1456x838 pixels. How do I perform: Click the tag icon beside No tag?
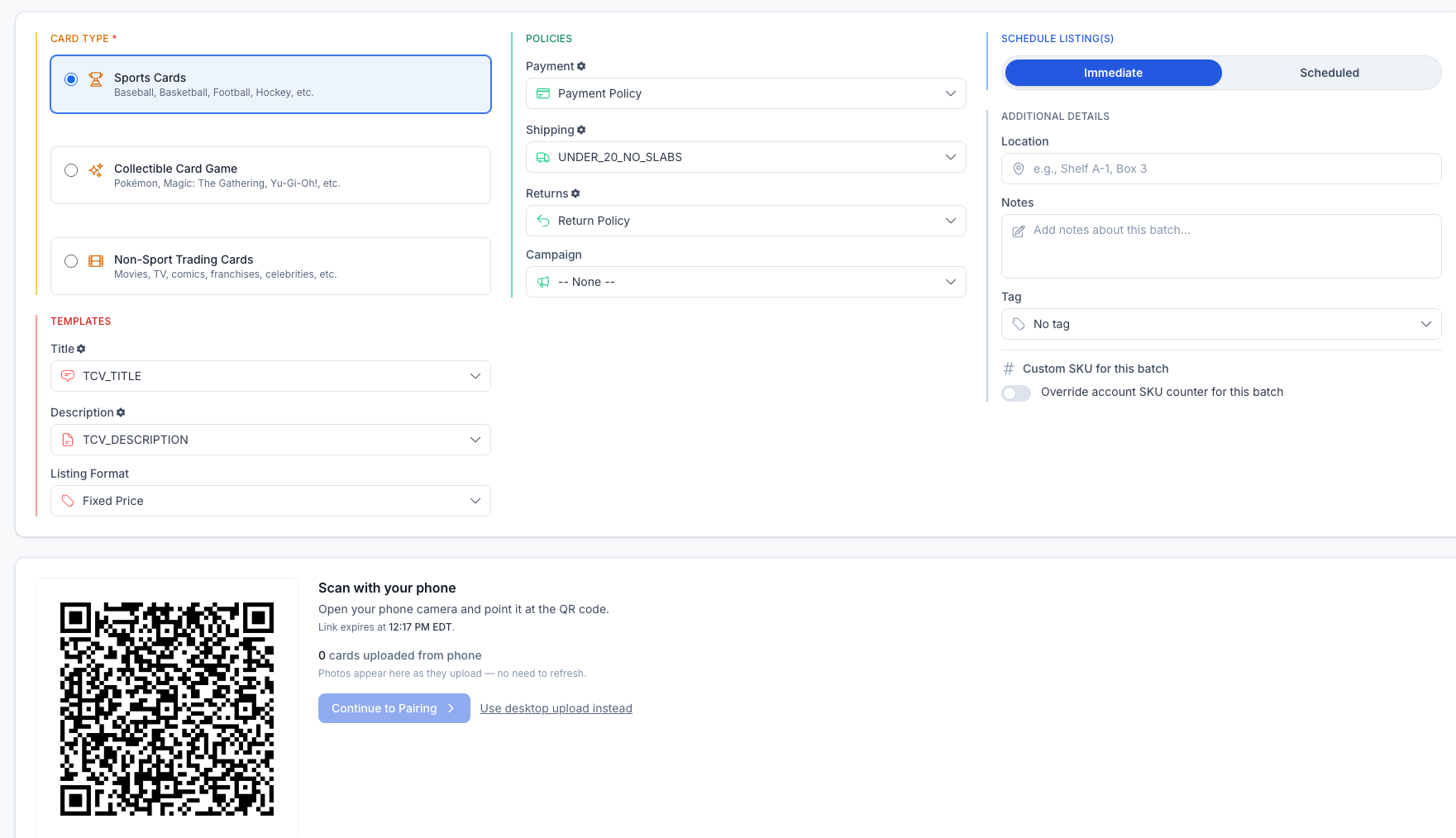point(1019,324)
